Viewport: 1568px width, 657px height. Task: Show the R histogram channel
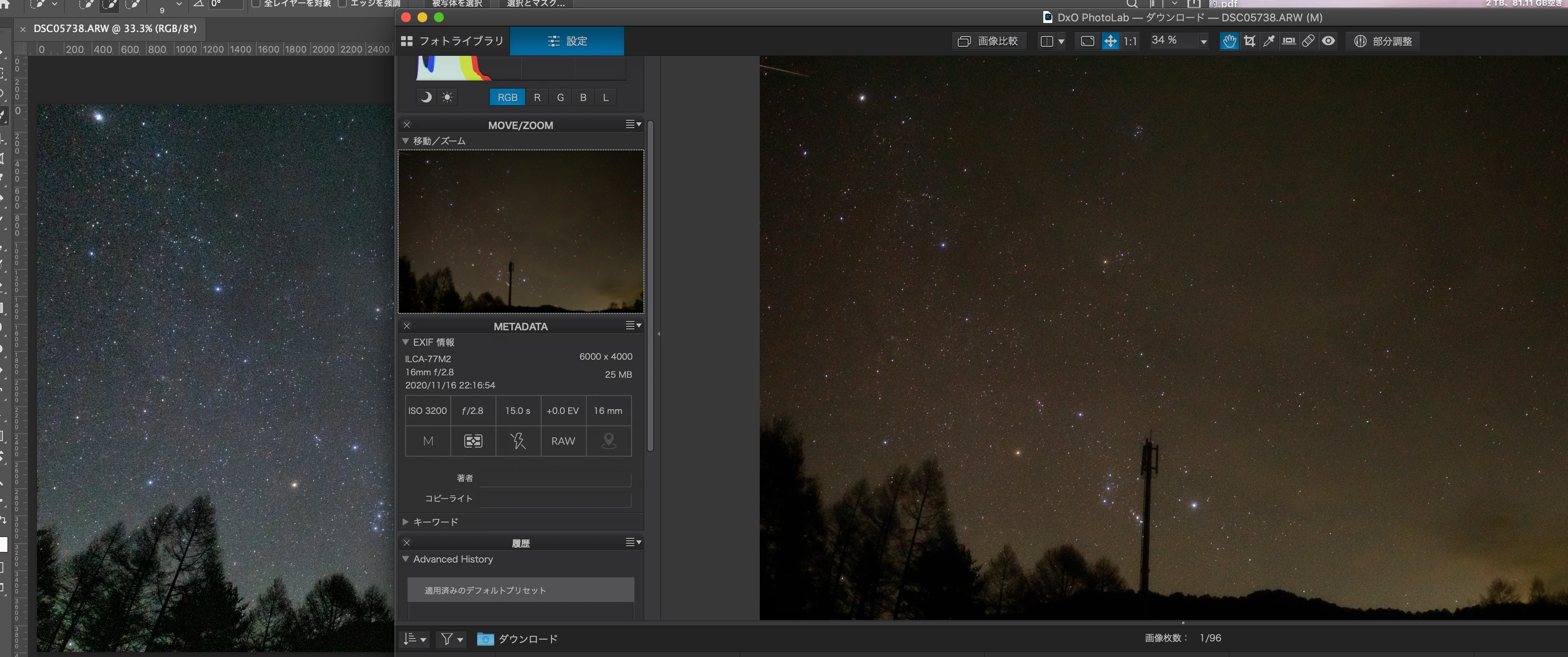[x=537, y=97]
